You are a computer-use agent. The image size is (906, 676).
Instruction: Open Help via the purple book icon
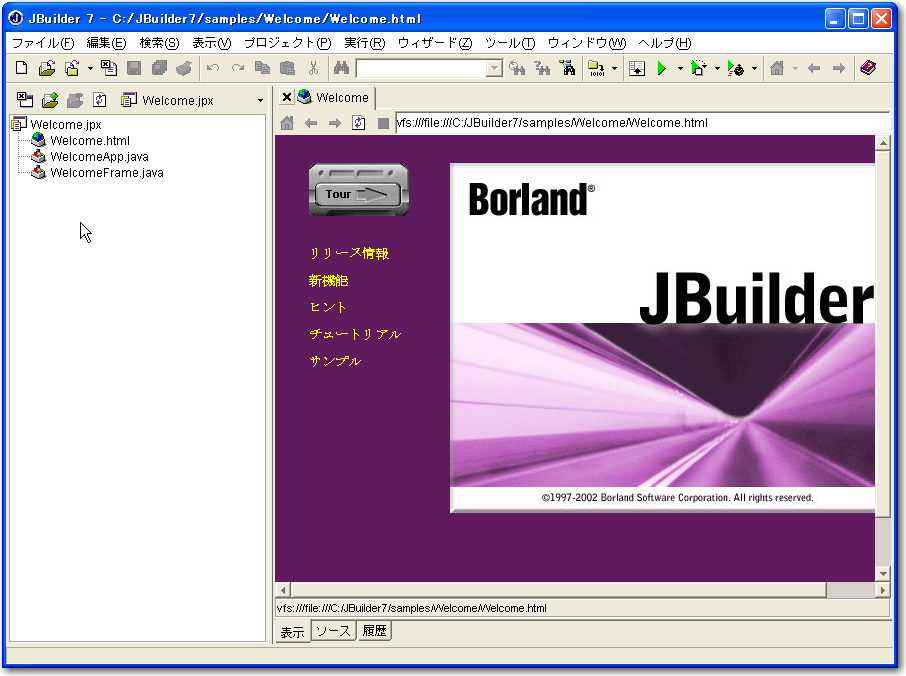coord(867,69)
